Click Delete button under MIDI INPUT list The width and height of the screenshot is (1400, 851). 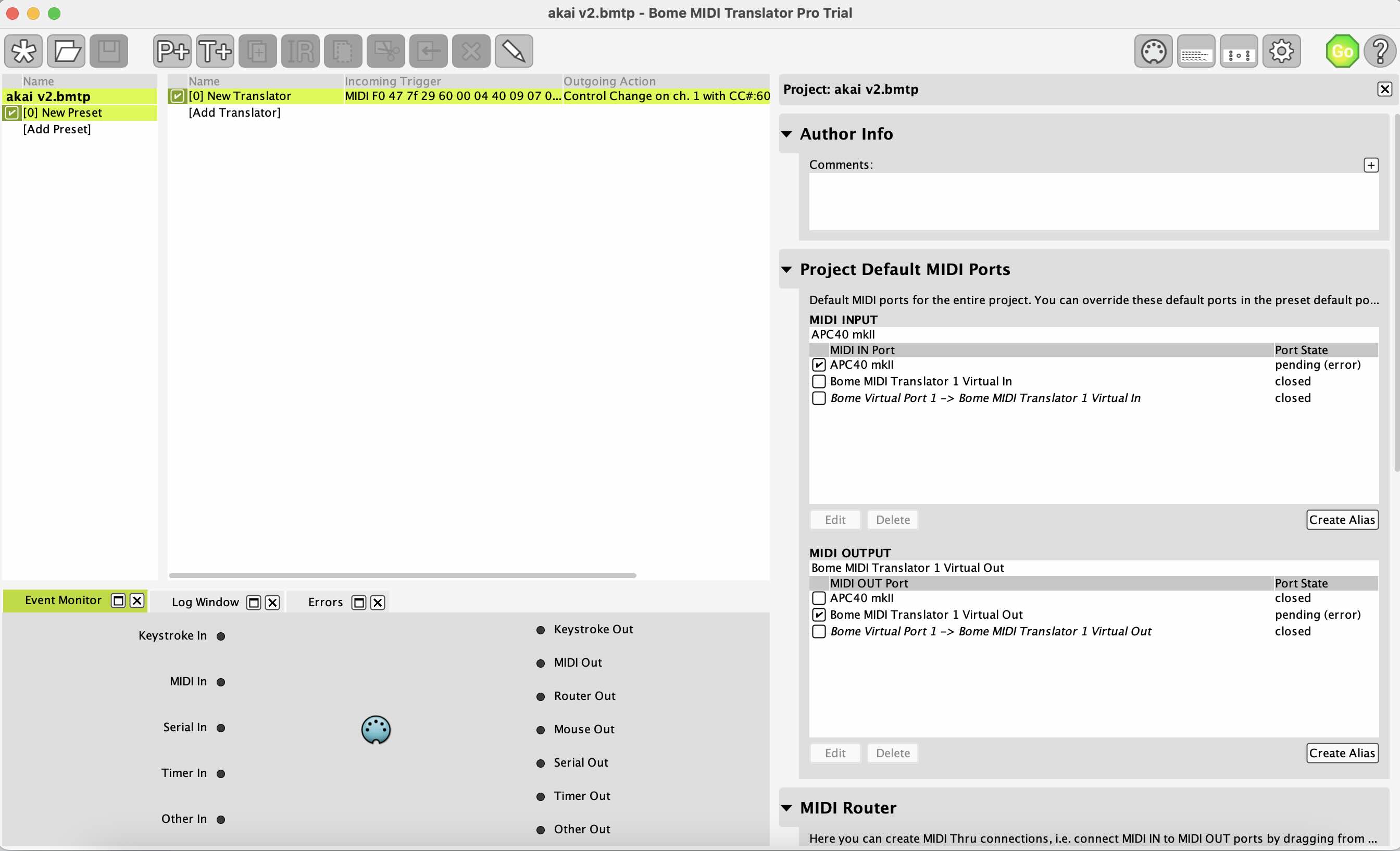(892, 520)
